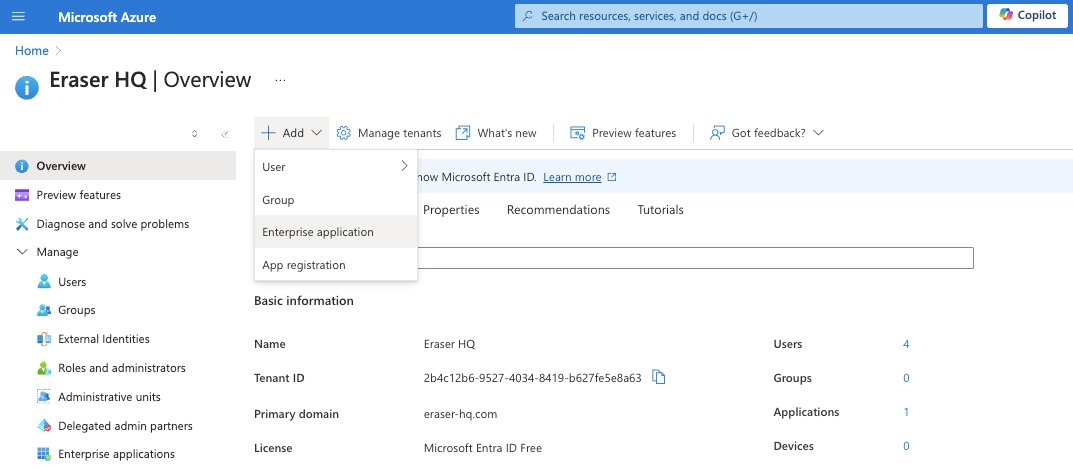1073x471 pixels.
Task: Click the Preview features sidebar icon
Action: (23, 195)
